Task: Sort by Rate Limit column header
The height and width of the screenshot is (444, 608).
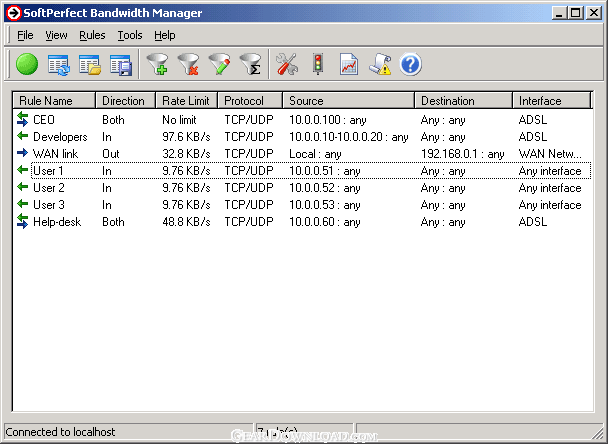Action: click(187, 100)
